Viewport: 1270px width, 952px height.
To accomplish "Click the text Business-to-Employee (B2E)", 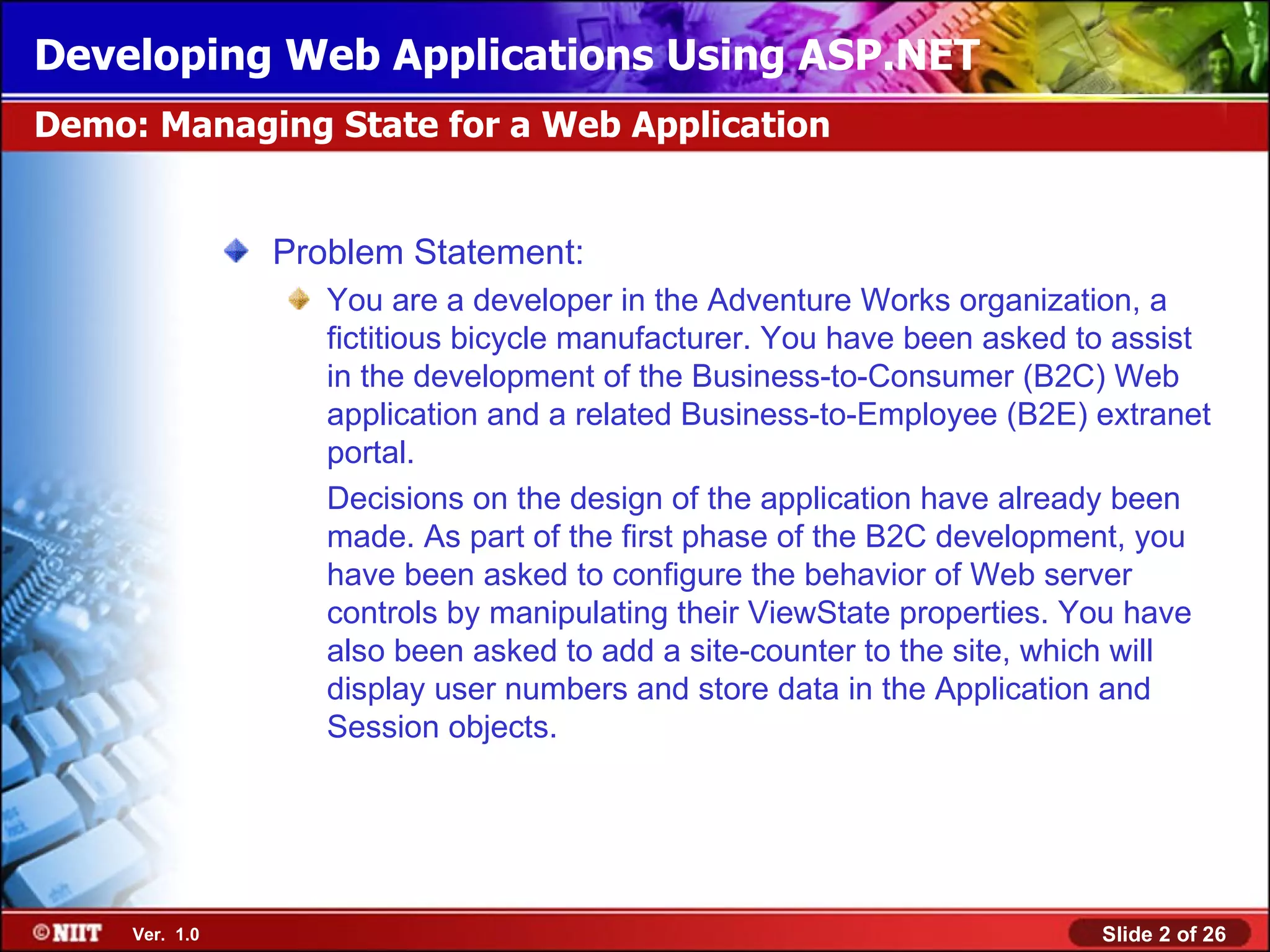I will [x=884, y=415].
